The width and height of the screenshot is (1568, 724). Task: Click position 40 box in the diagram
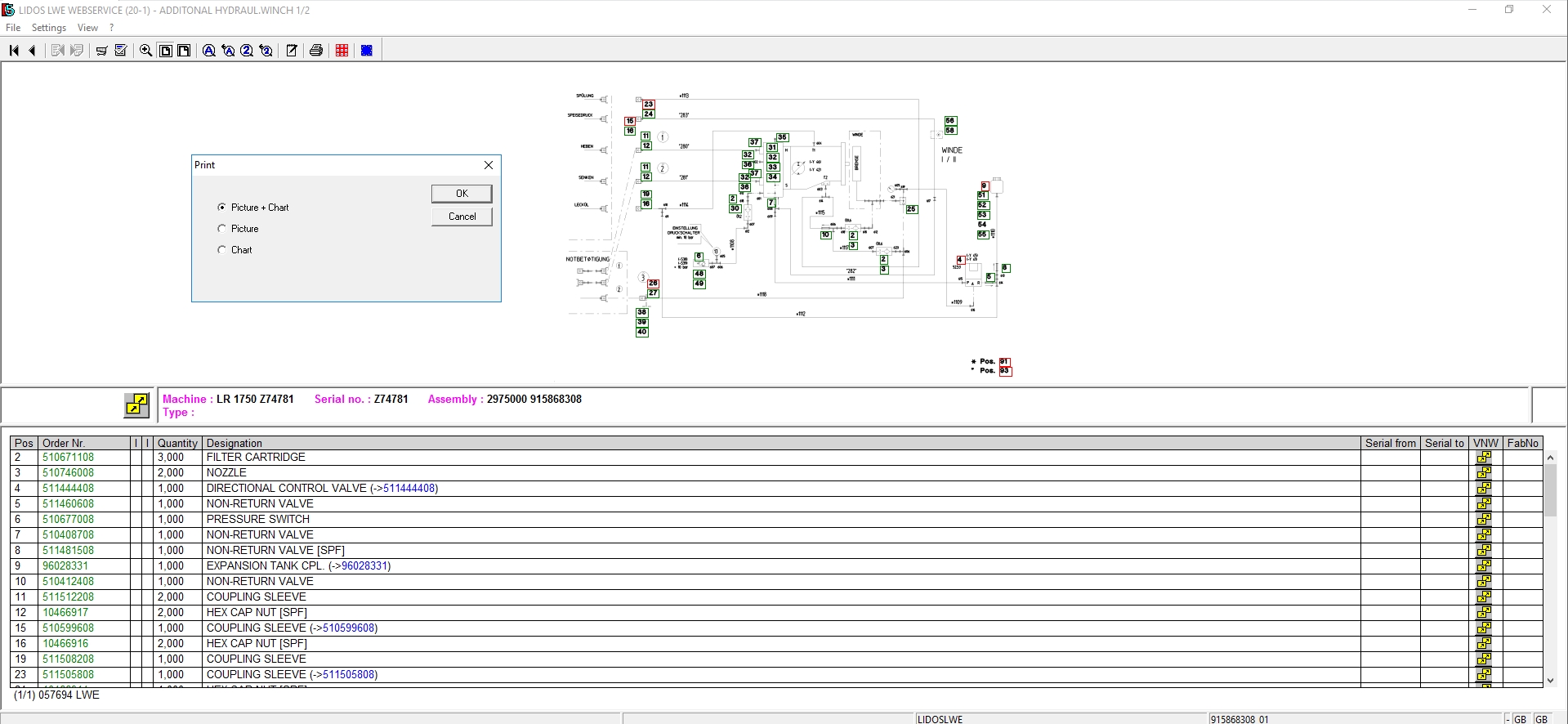tap(641, 332)
